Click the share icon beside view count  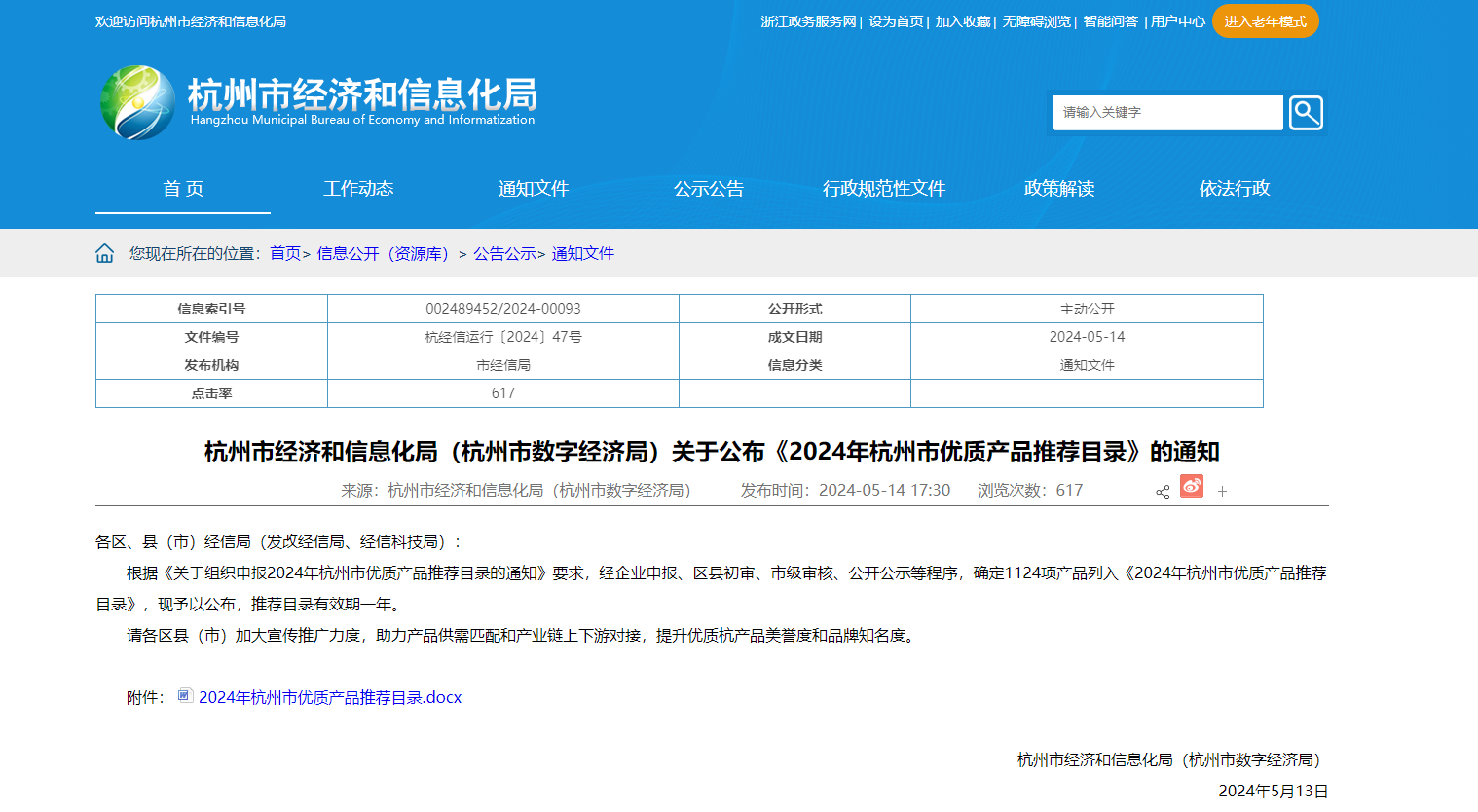tap(1163, 492)
